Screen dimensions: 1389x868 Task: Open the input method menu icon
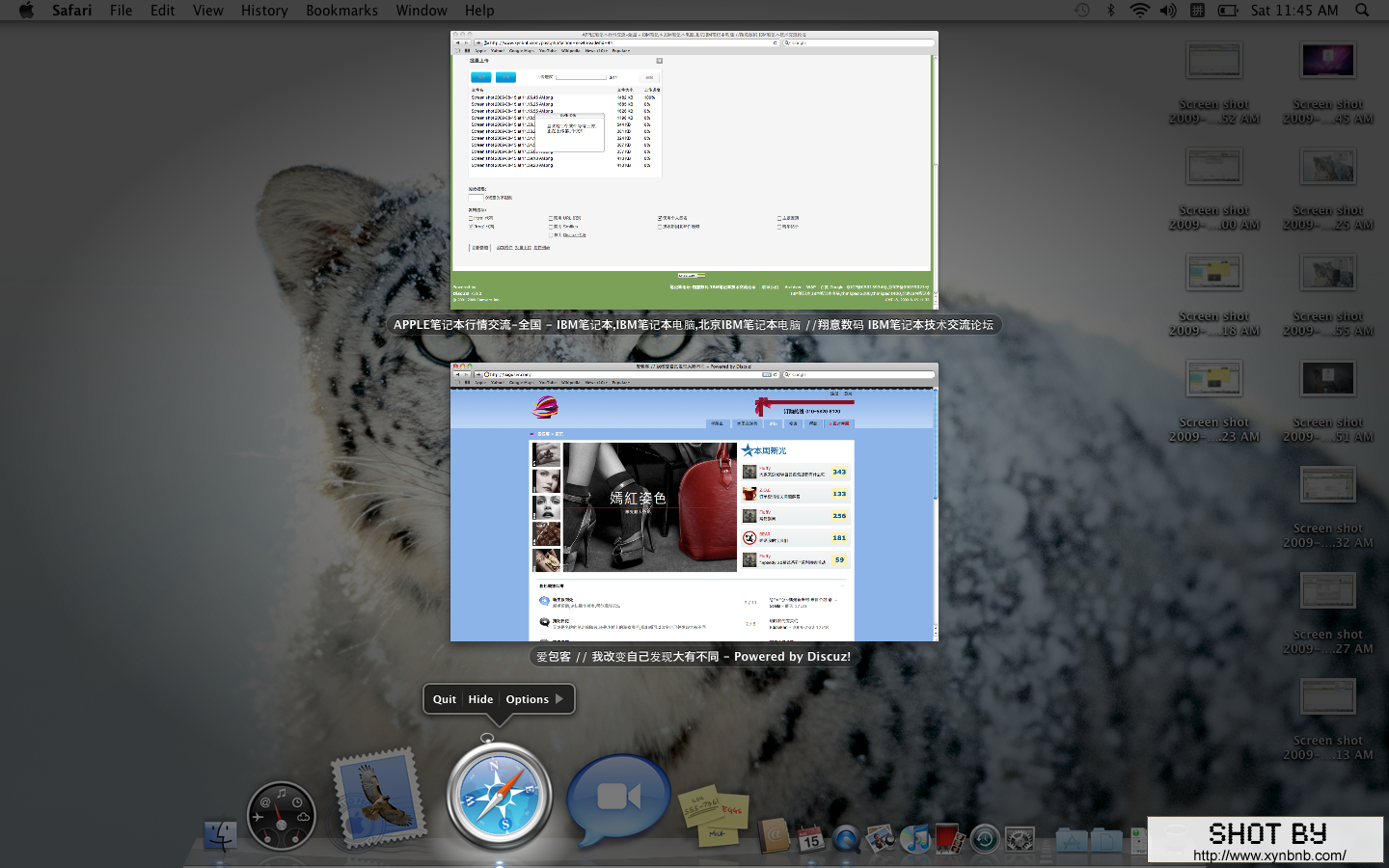tap(1197, 11)
